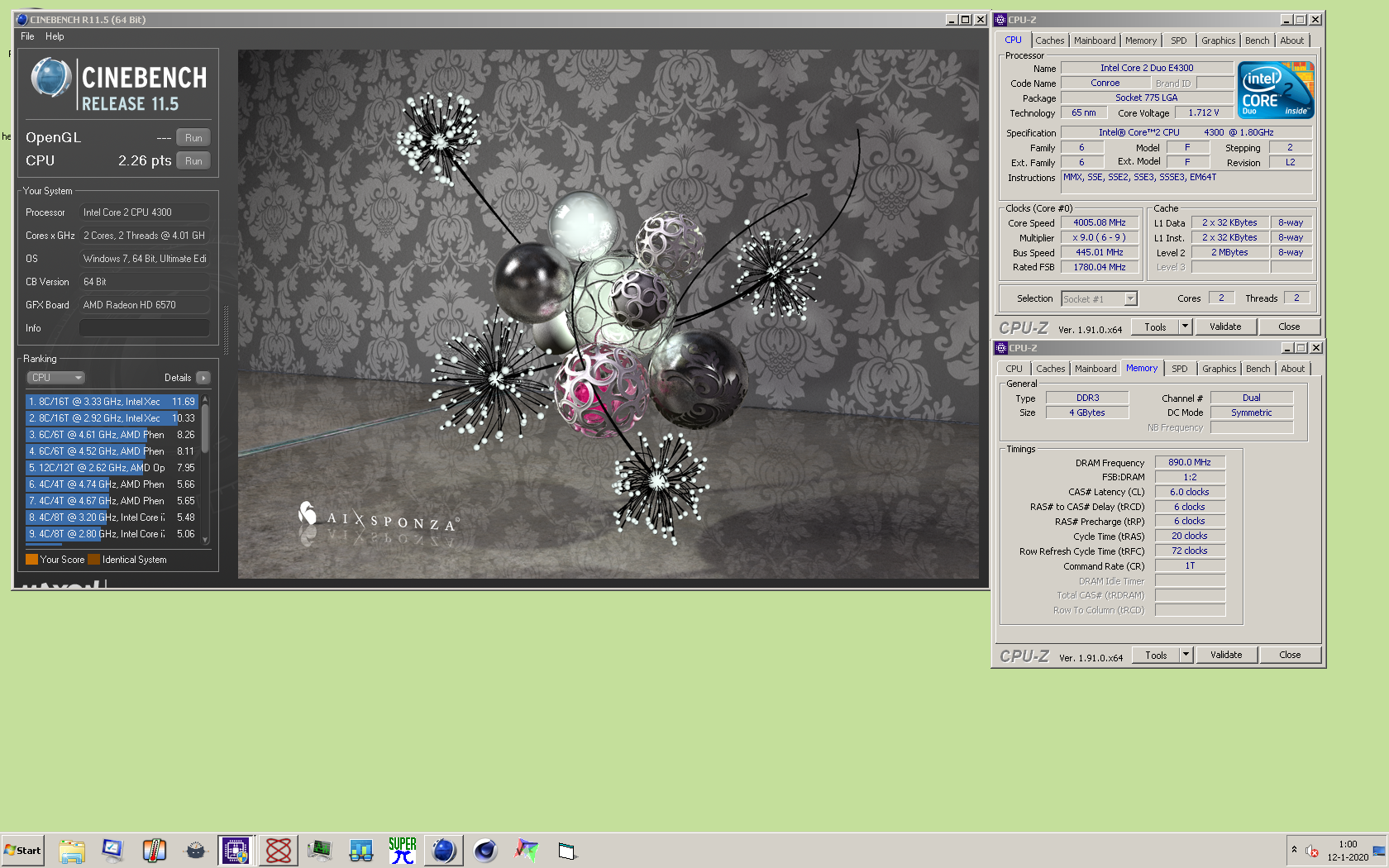Click the upper CPU-Z title bar icon

[x=1000, y=19]
